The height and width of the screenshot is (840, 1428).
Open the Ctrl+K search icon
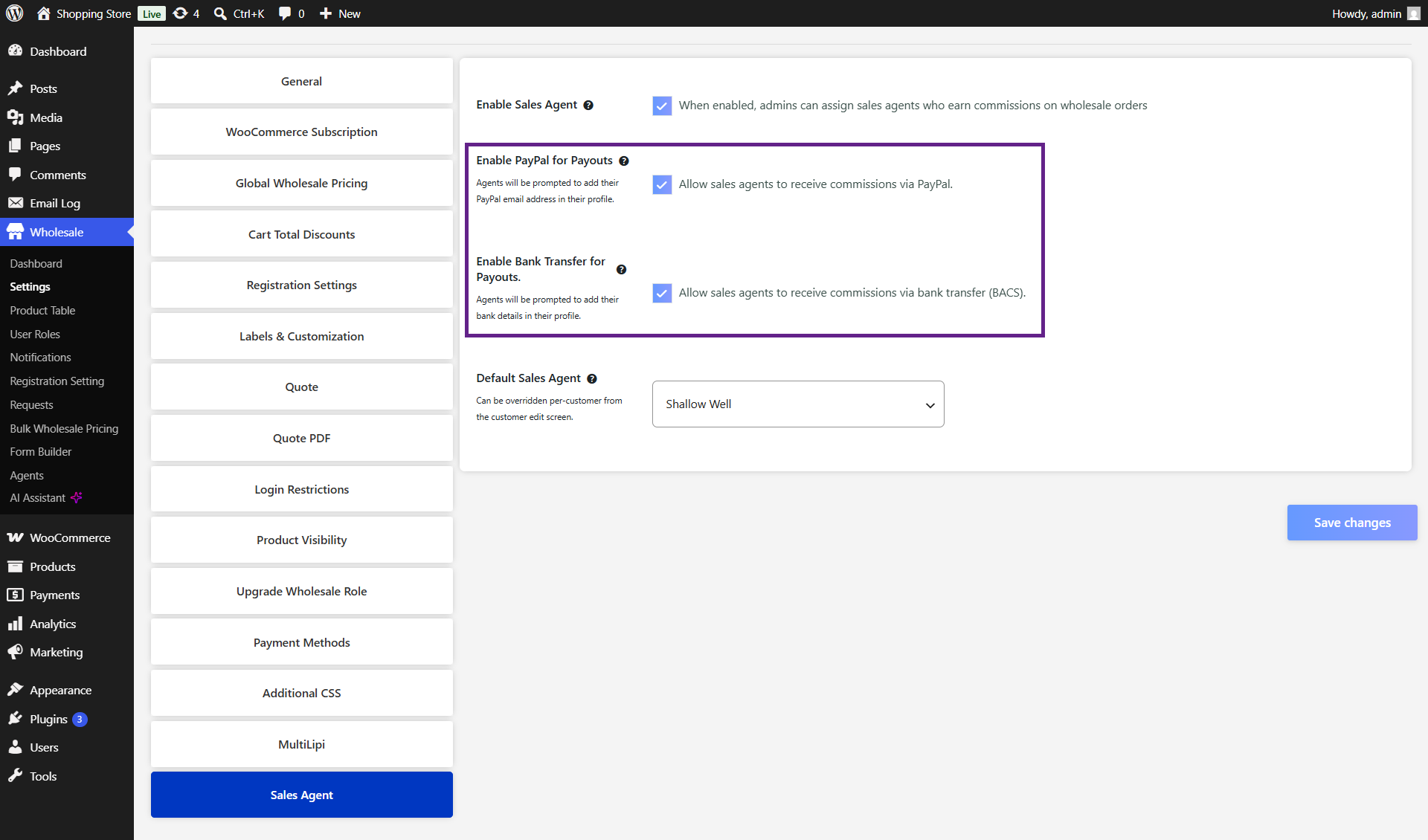[220, 13]
